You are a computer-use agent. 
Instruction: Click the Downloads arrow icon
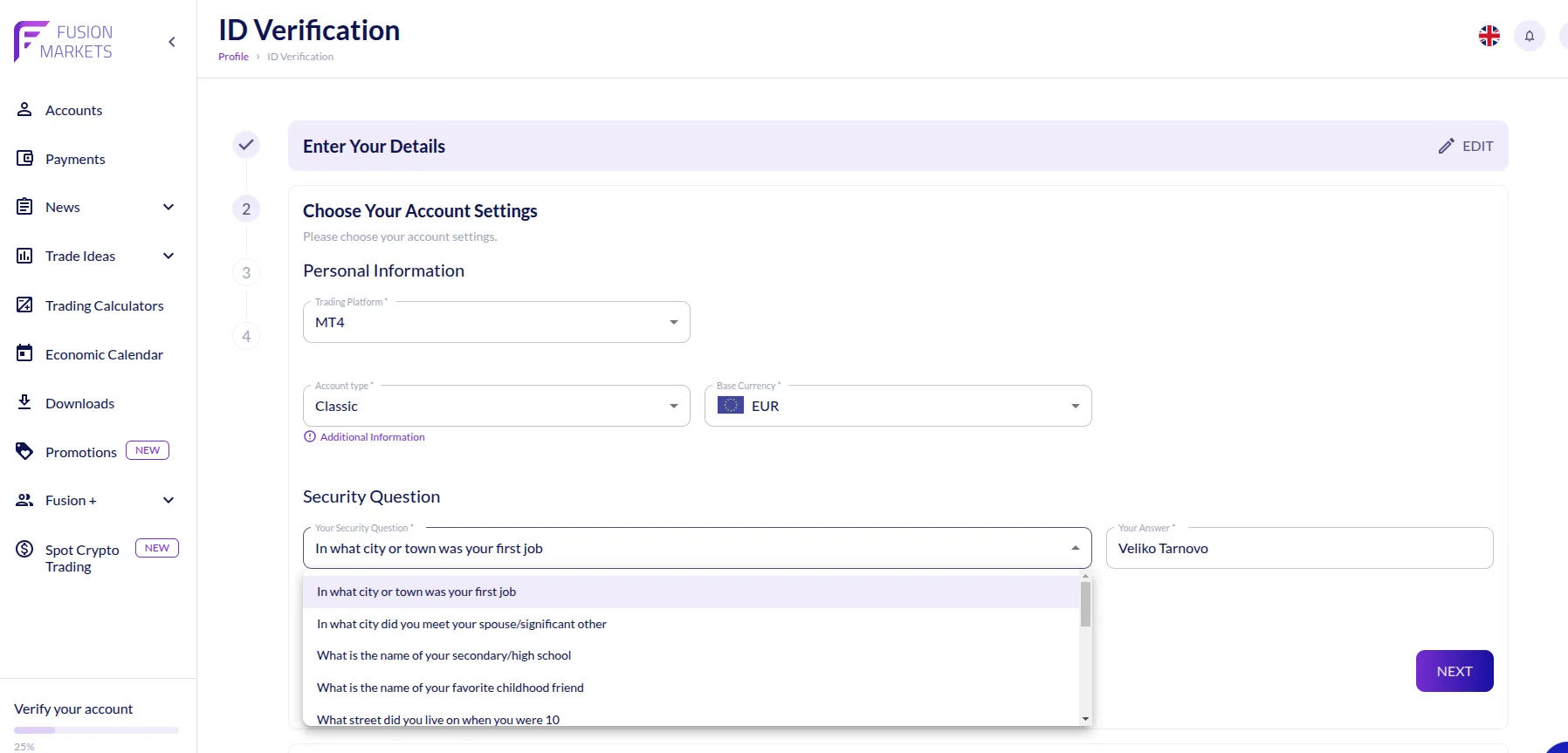click(x=24, y=402)
